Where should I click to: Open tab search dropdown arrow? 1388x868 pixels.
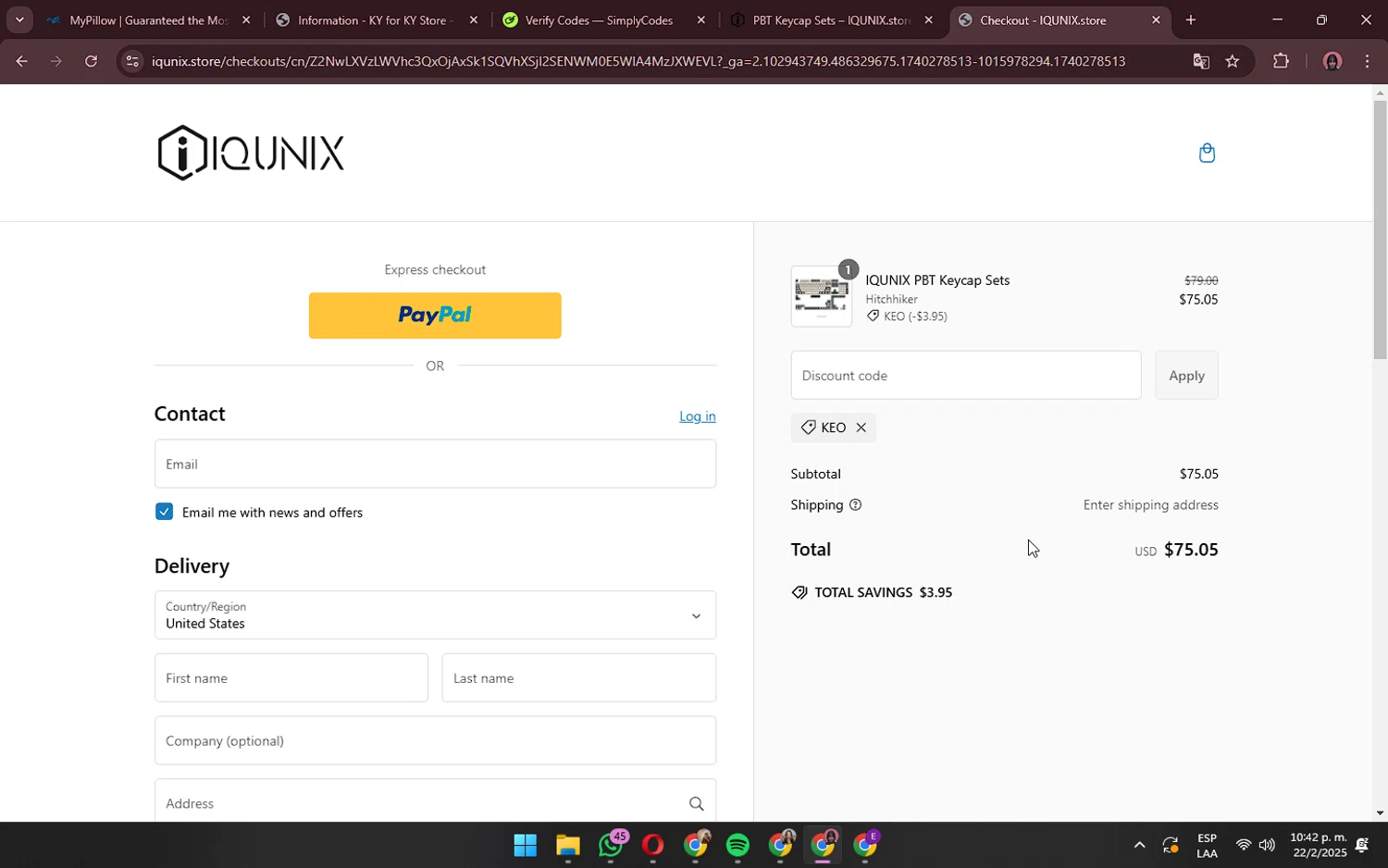pyautogui.click(x=19, y=19)
